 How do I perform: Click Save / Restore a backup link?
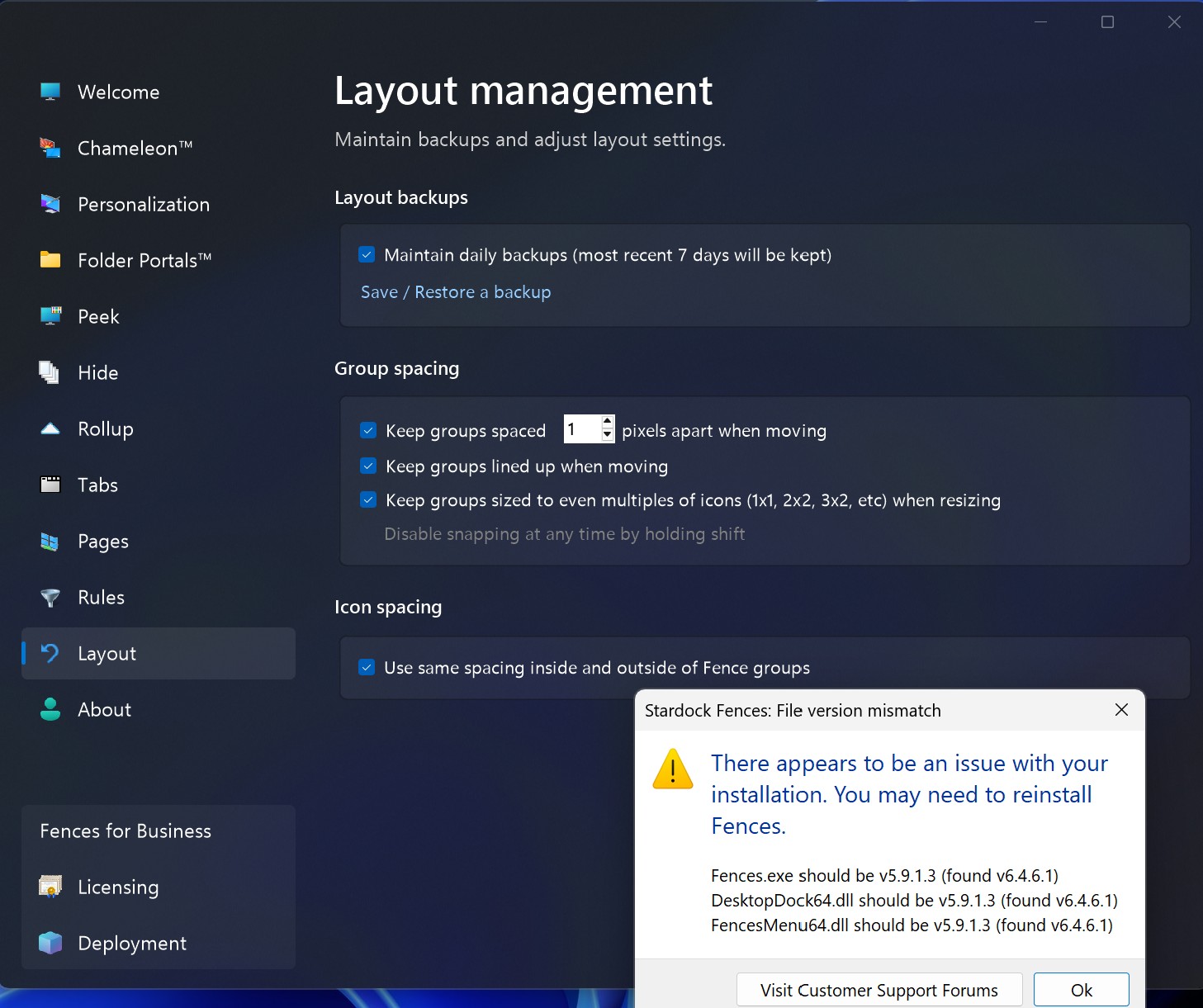point(456,292)
